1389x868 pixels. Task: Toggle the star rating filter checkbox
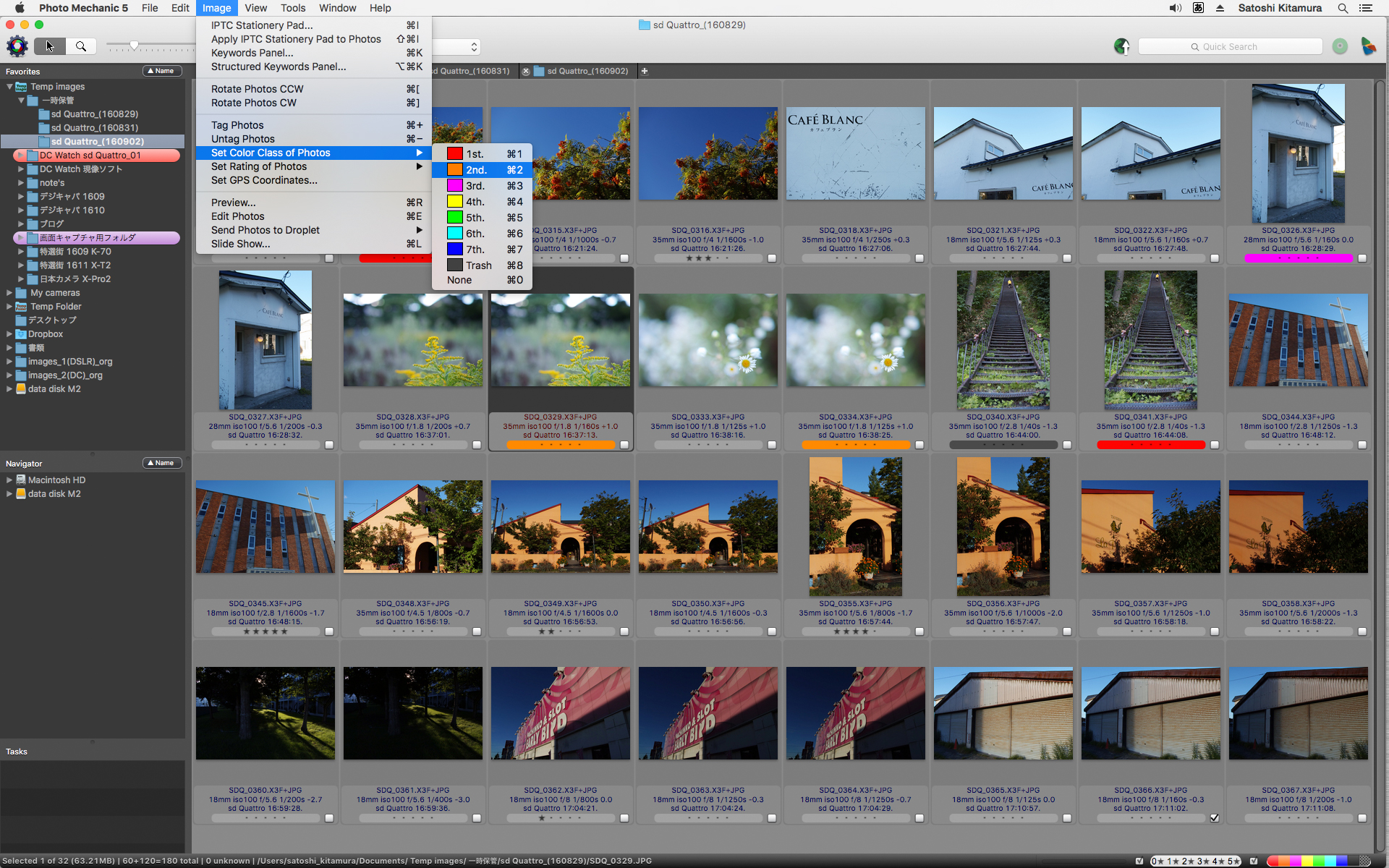[x=1139, y=861]
